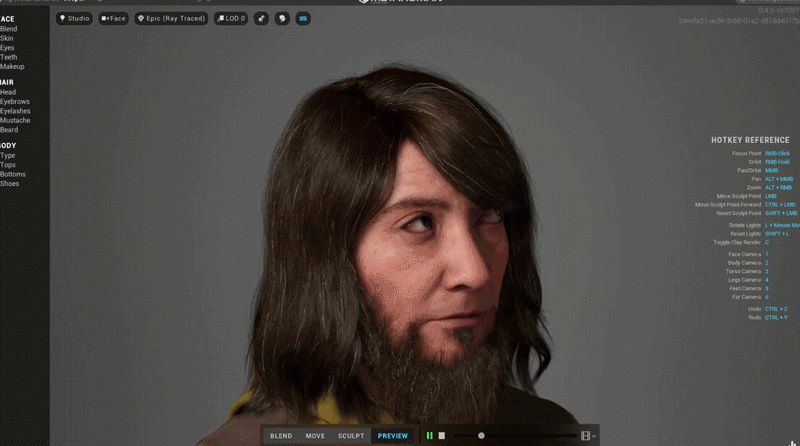Open the Studio lighting dropdown
Screen dimensions: 800x446
74,18
